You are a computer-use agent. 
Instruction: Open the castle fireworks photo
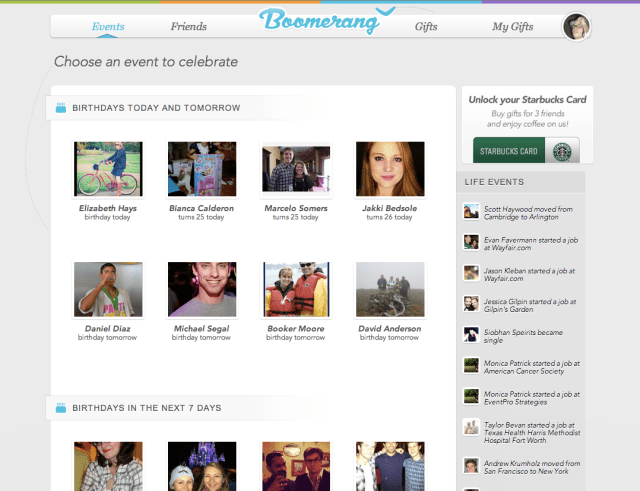point(202,466)
